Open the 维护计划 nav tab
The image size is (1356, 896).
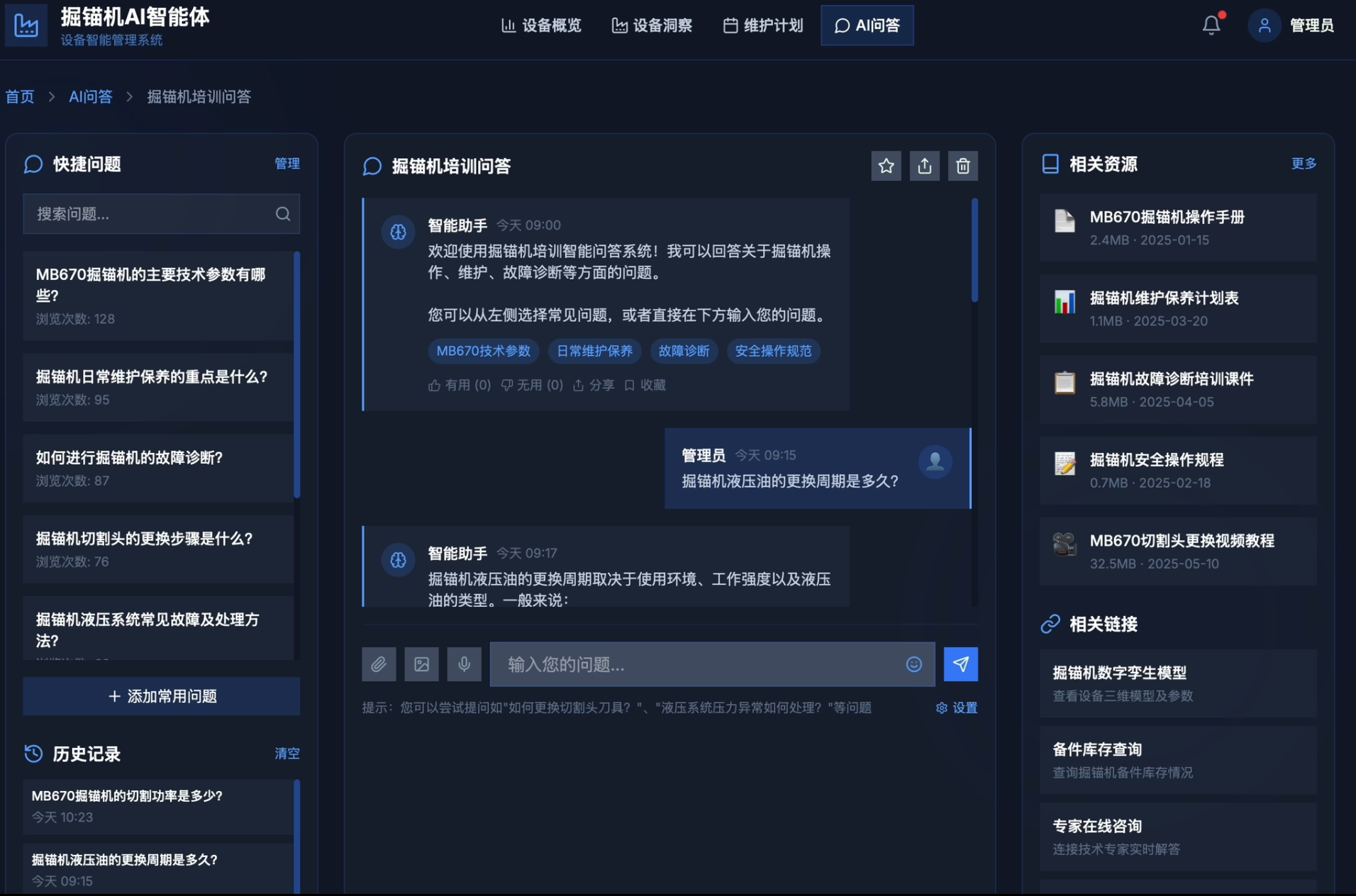762,26
